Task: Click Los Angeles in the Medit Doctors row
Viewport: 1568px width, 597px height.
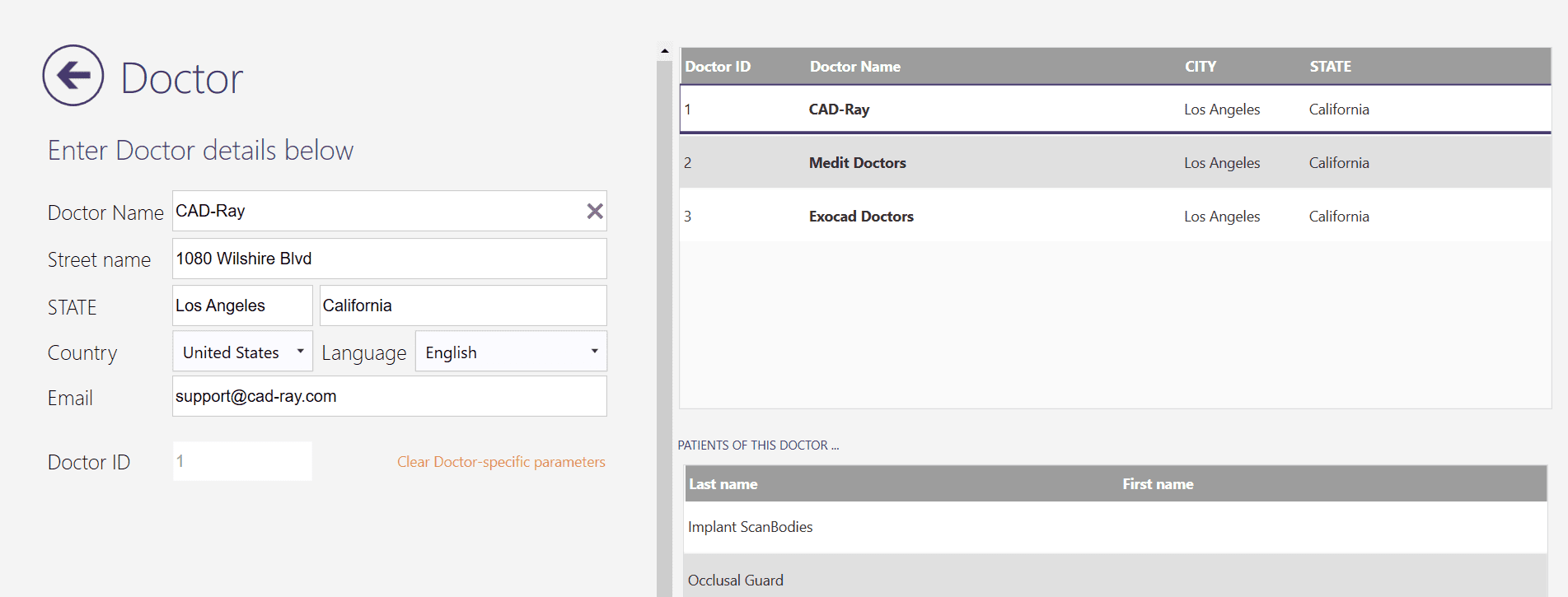Action: [x=1222, y=163]
